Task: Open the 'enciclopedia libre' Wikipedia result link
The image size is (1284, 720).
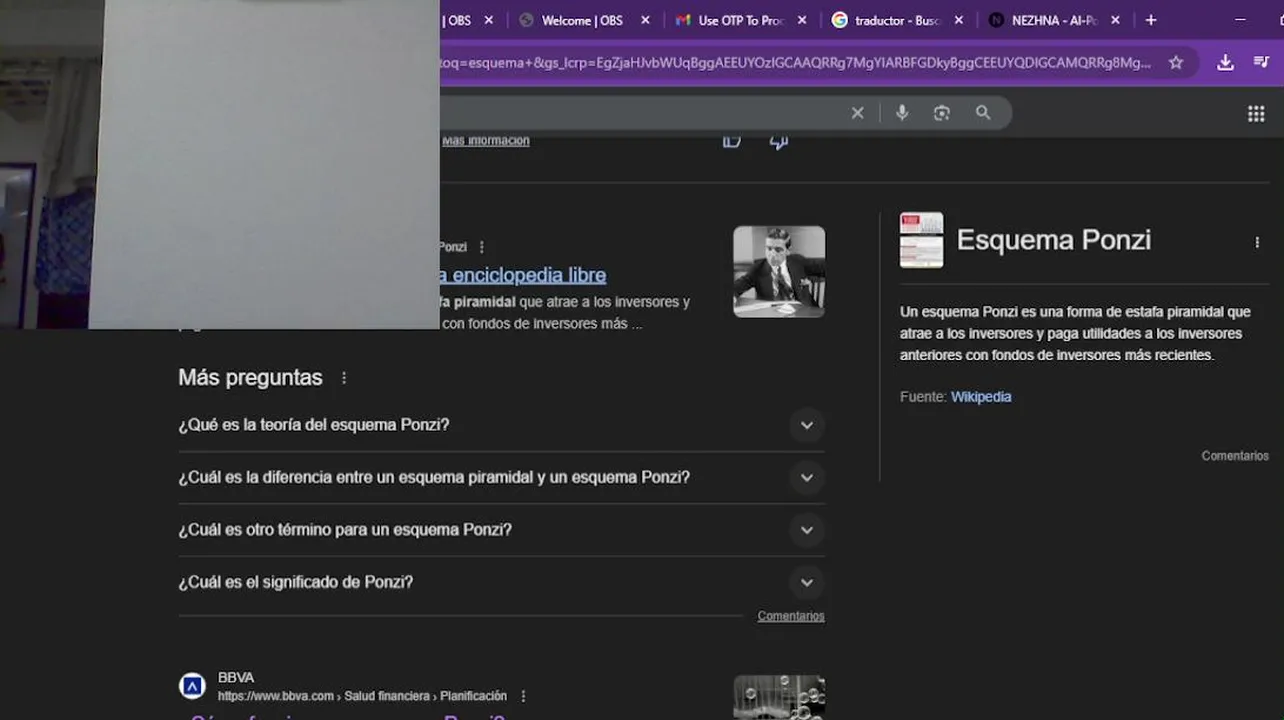Action: (523, 275)
